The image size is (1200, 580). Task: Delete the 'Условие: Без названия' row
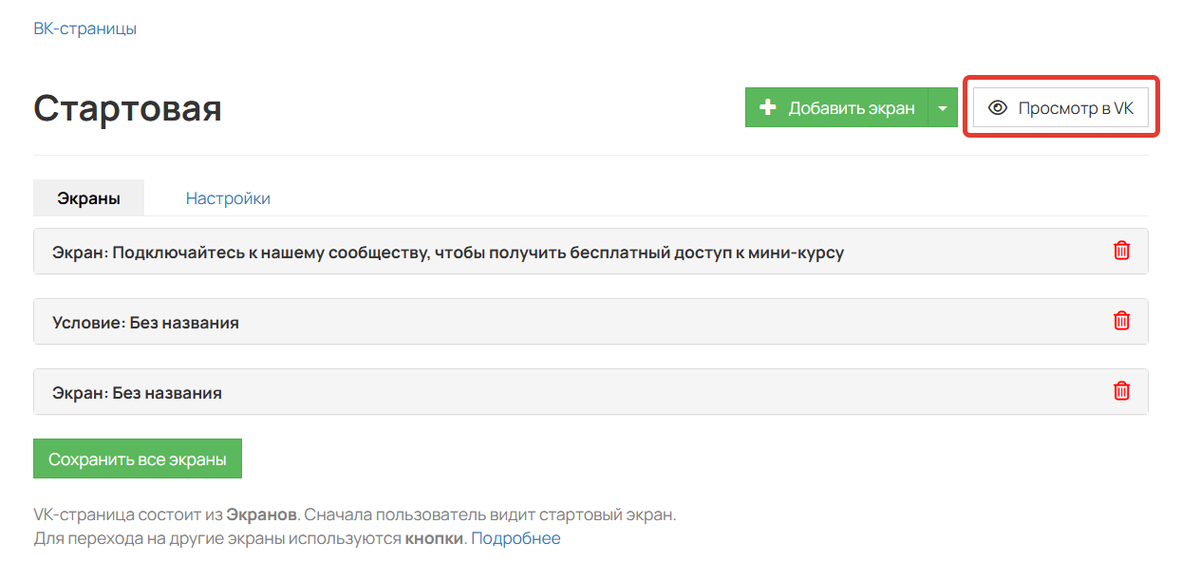point(1121,321)
